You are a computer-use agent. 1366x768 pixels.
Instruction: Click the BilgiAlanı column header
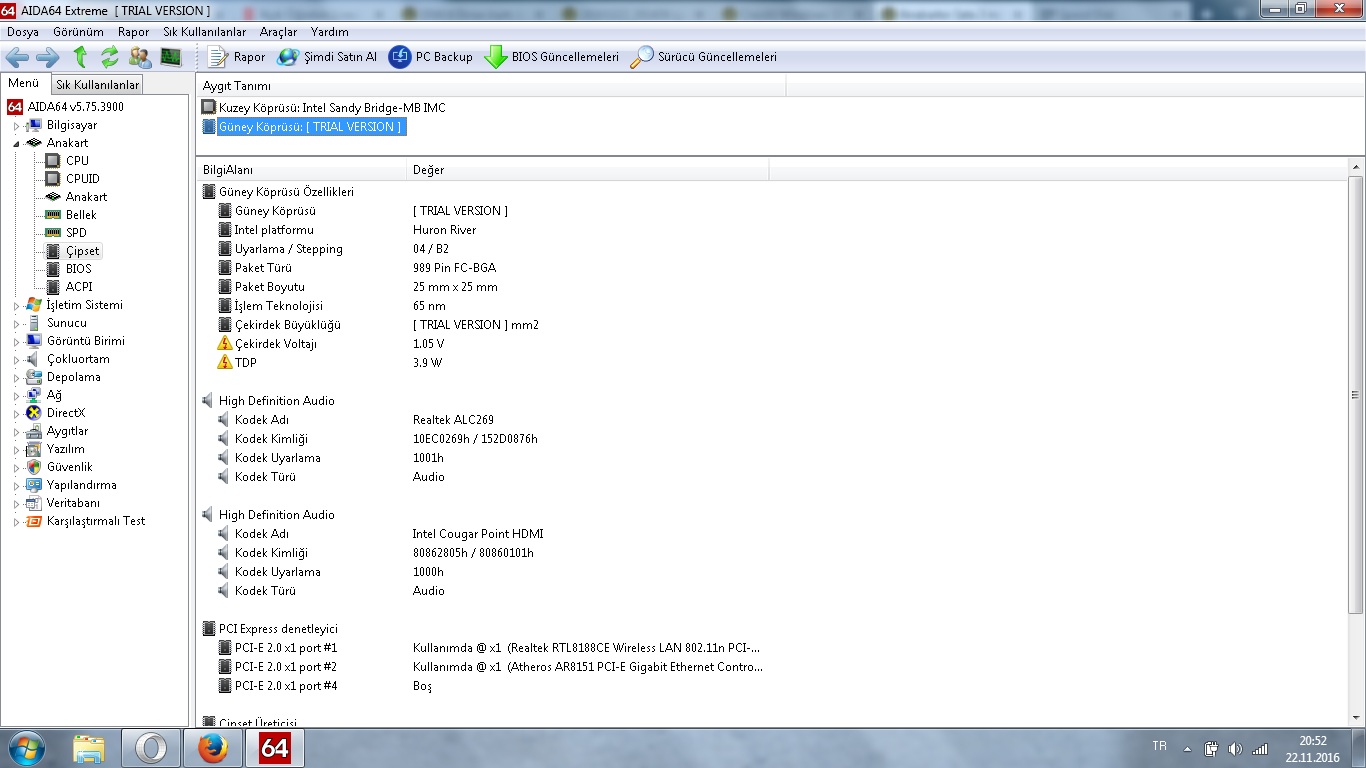302,170
